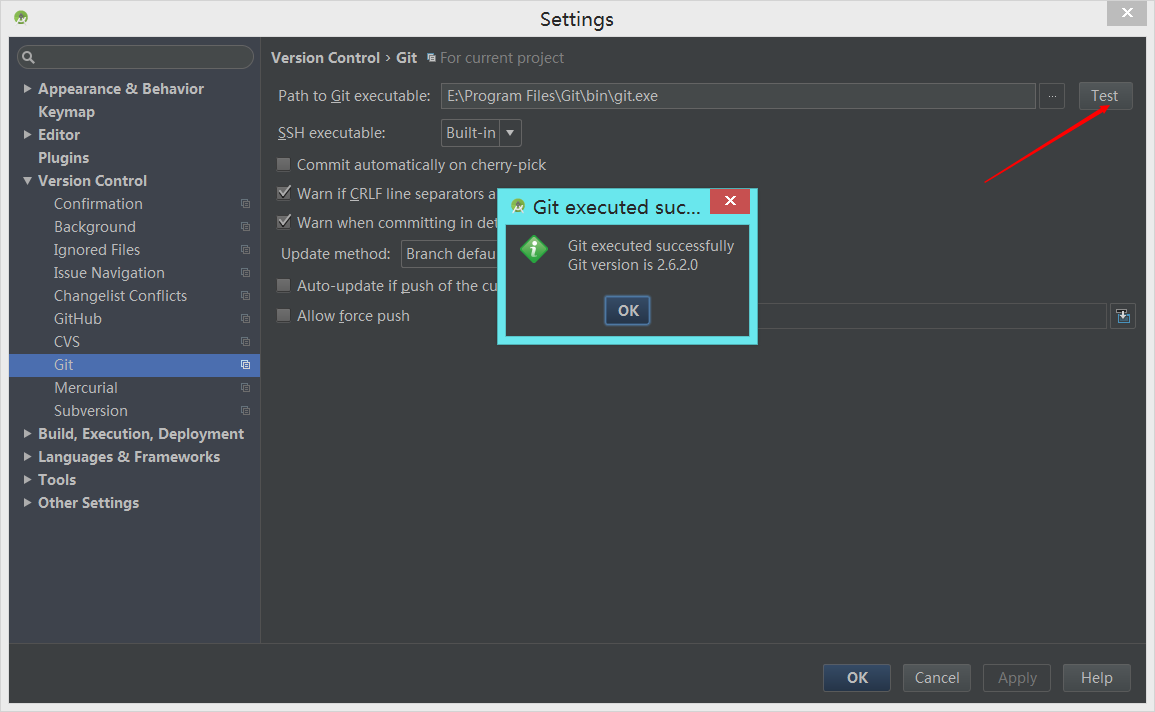Open Background settings page

94,227
